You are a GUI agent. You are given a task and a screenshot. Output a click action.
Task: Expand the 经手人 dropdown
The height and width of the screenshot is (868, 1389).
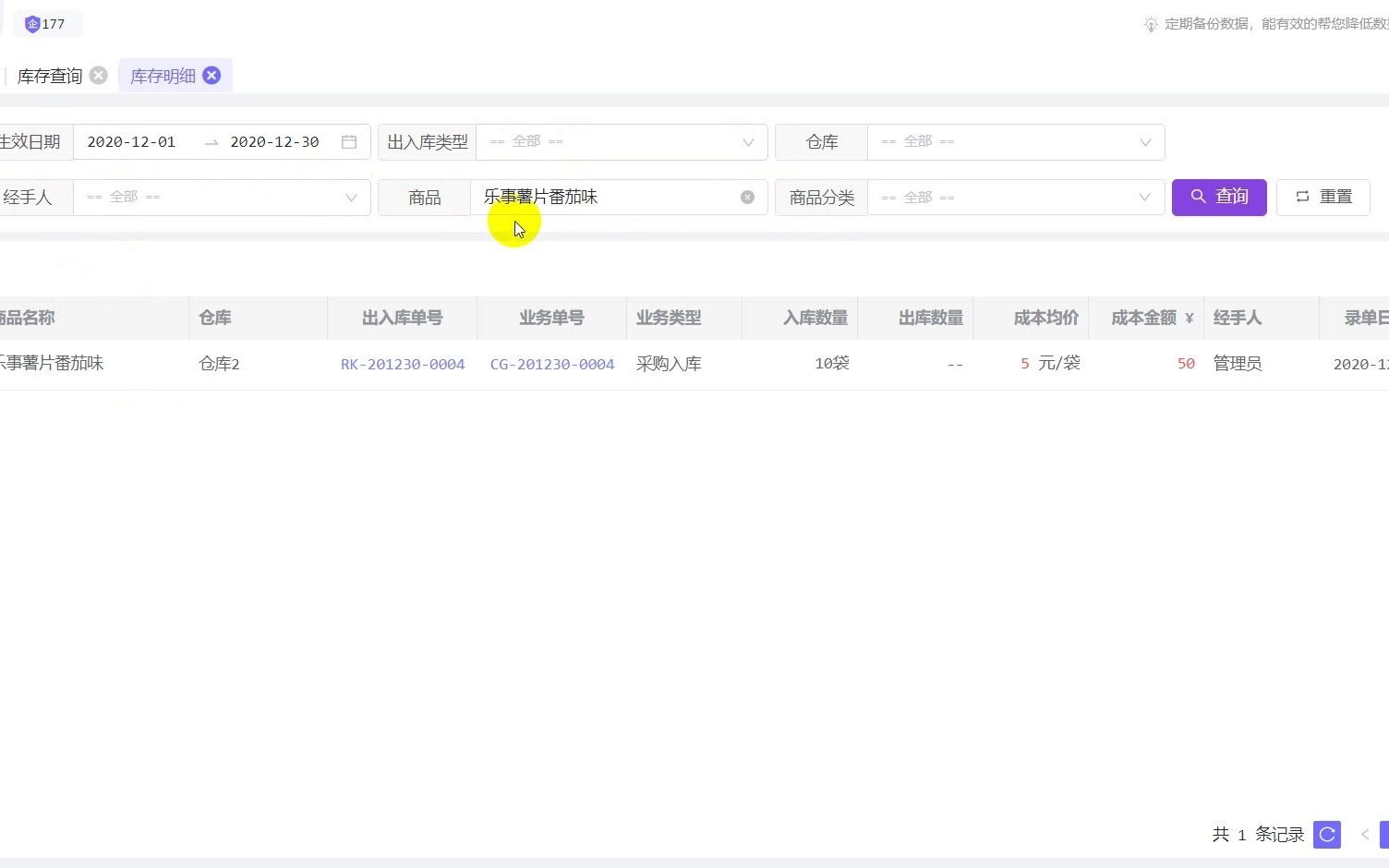tap(222, 198)
